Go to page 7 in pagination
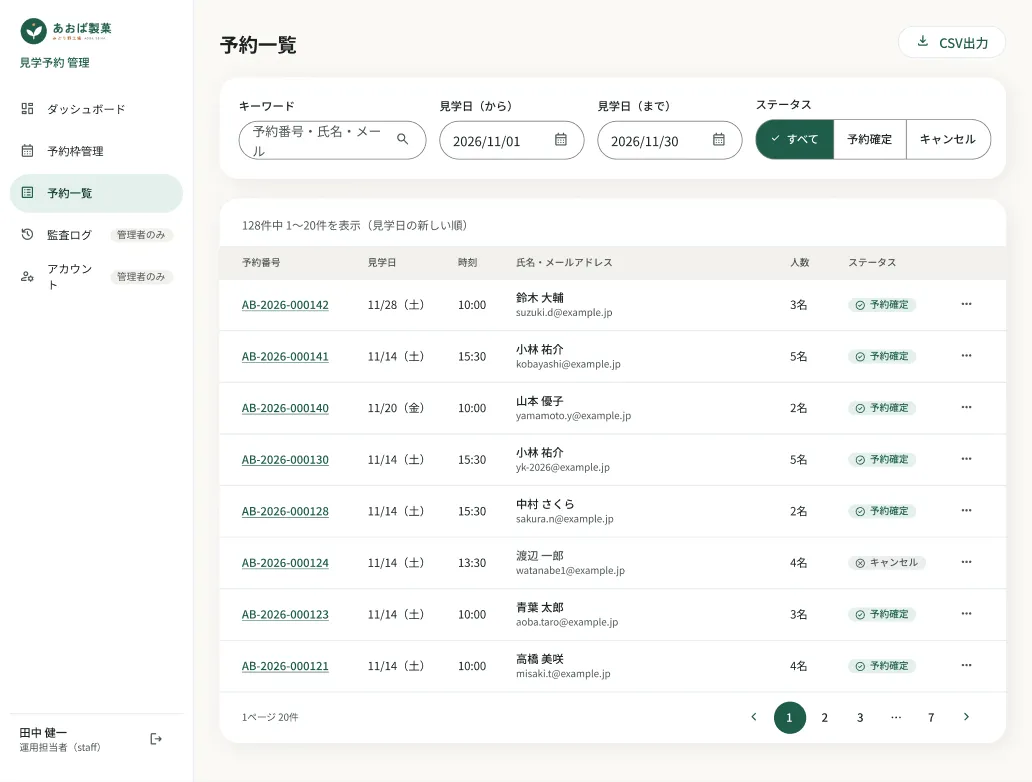1032x782 pixels. click(931, 717)
